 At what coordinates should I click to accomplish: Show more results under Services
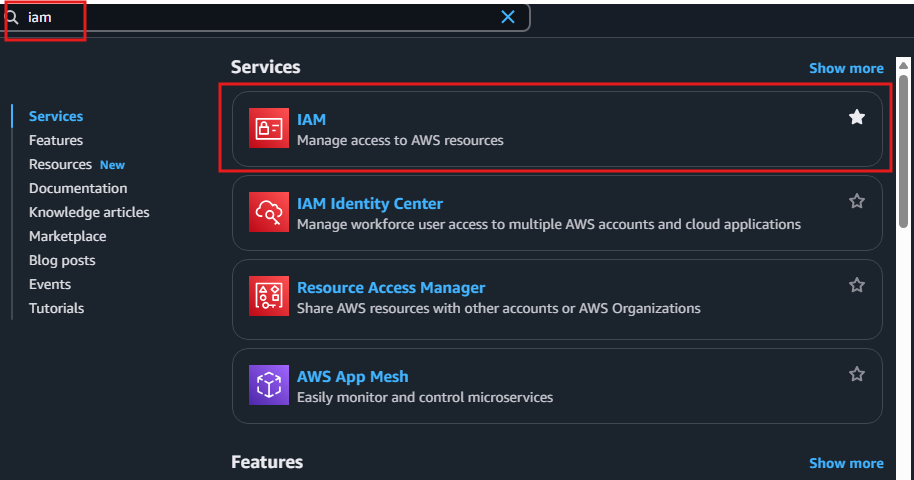(846, 68)
